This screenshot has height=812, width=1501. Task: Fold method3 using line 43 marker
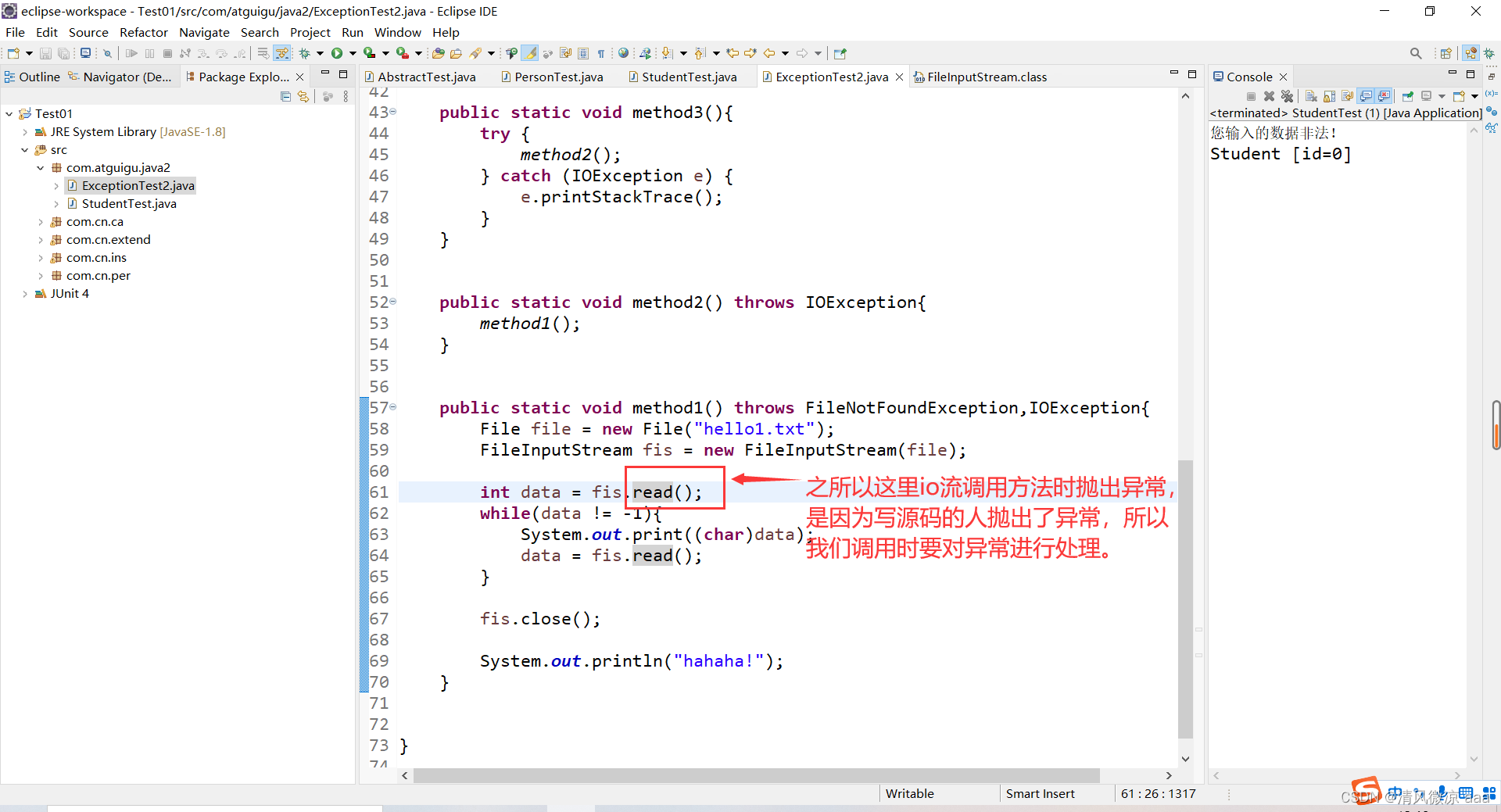[x=393, y=112]
